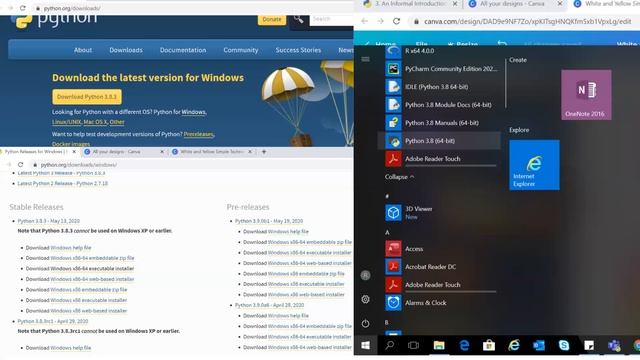Close the Python Releases for Windows tab
The image size is (640, 360).
tap(74, 151)
